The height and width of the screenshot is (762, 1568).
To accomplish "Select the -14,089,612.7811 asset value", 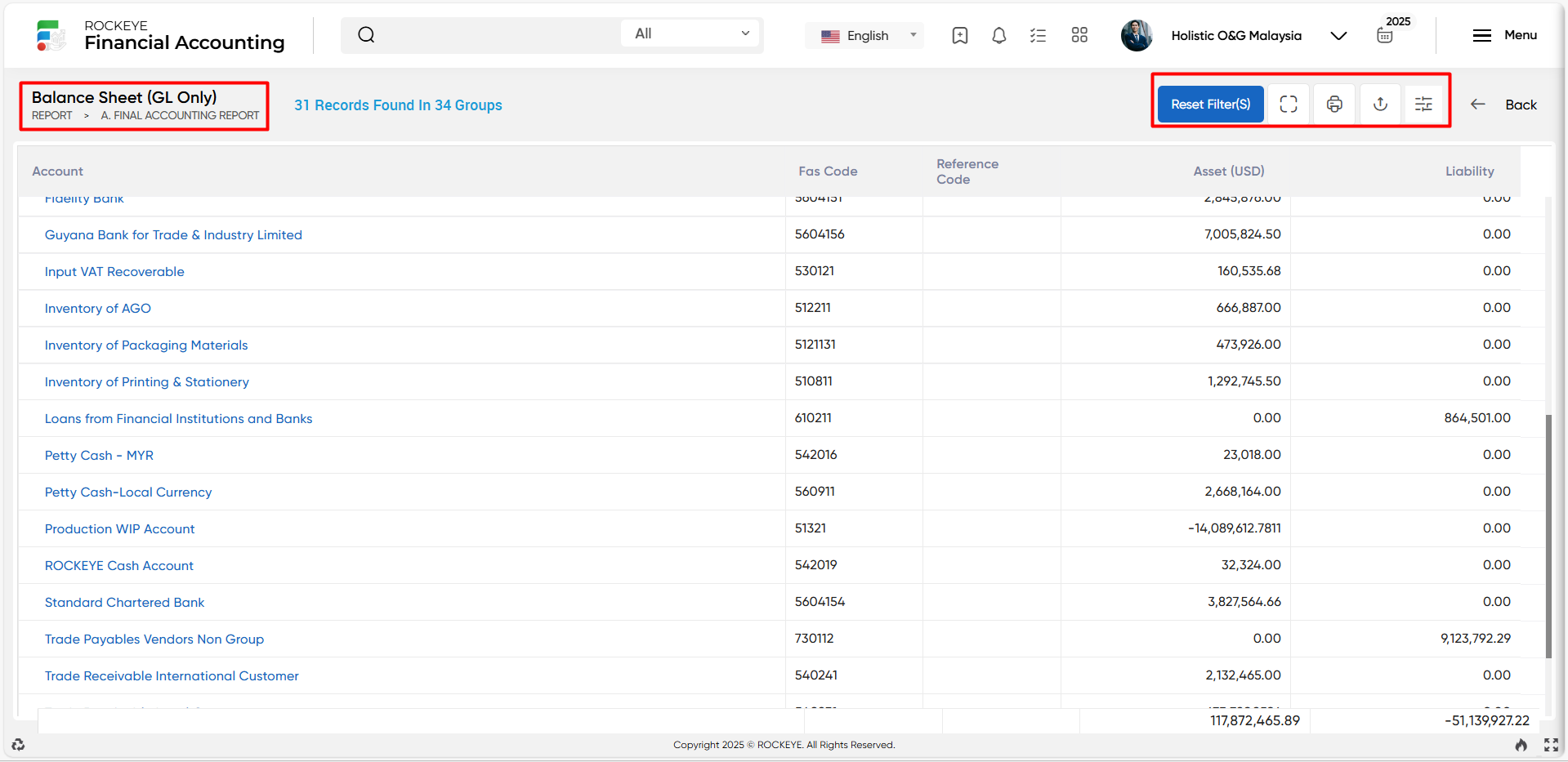I will [1235, 528].
